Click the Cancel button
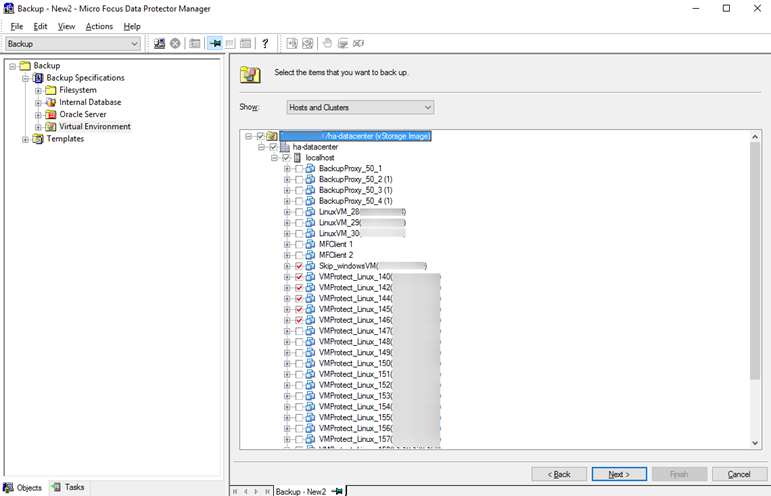771x496 pixels. tap(739, 474)
